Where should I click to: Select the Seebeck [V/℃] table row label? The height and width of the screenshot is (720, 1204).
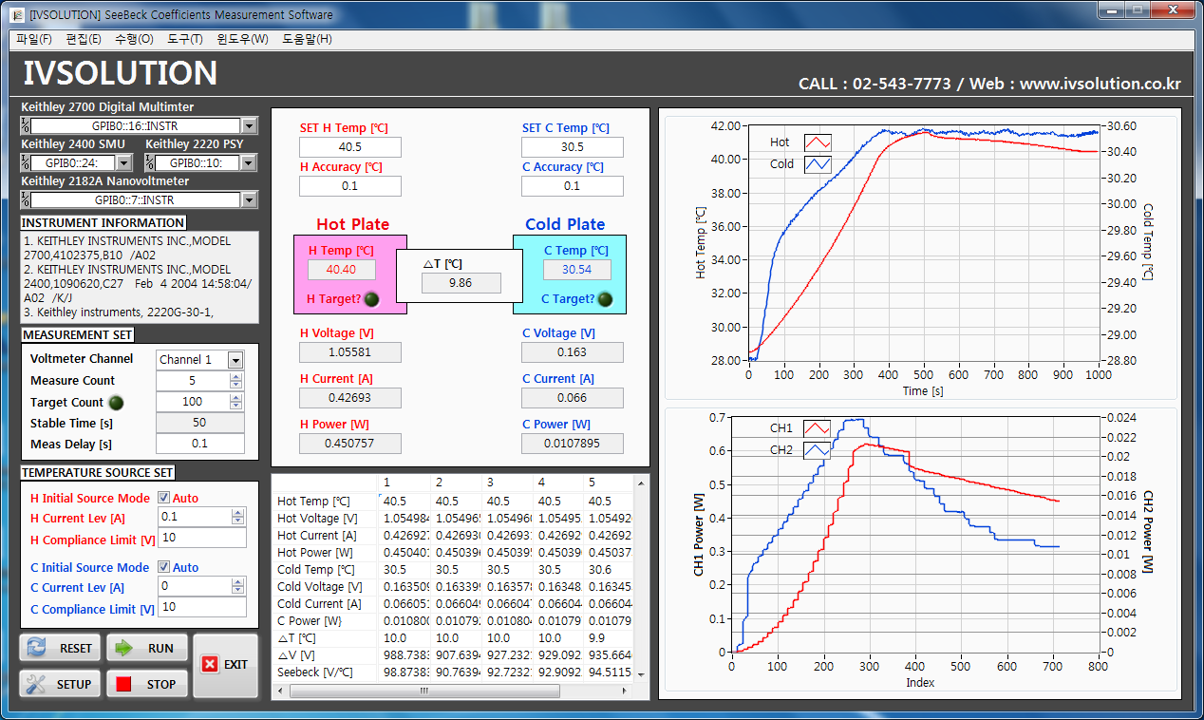tap(317, 672)
